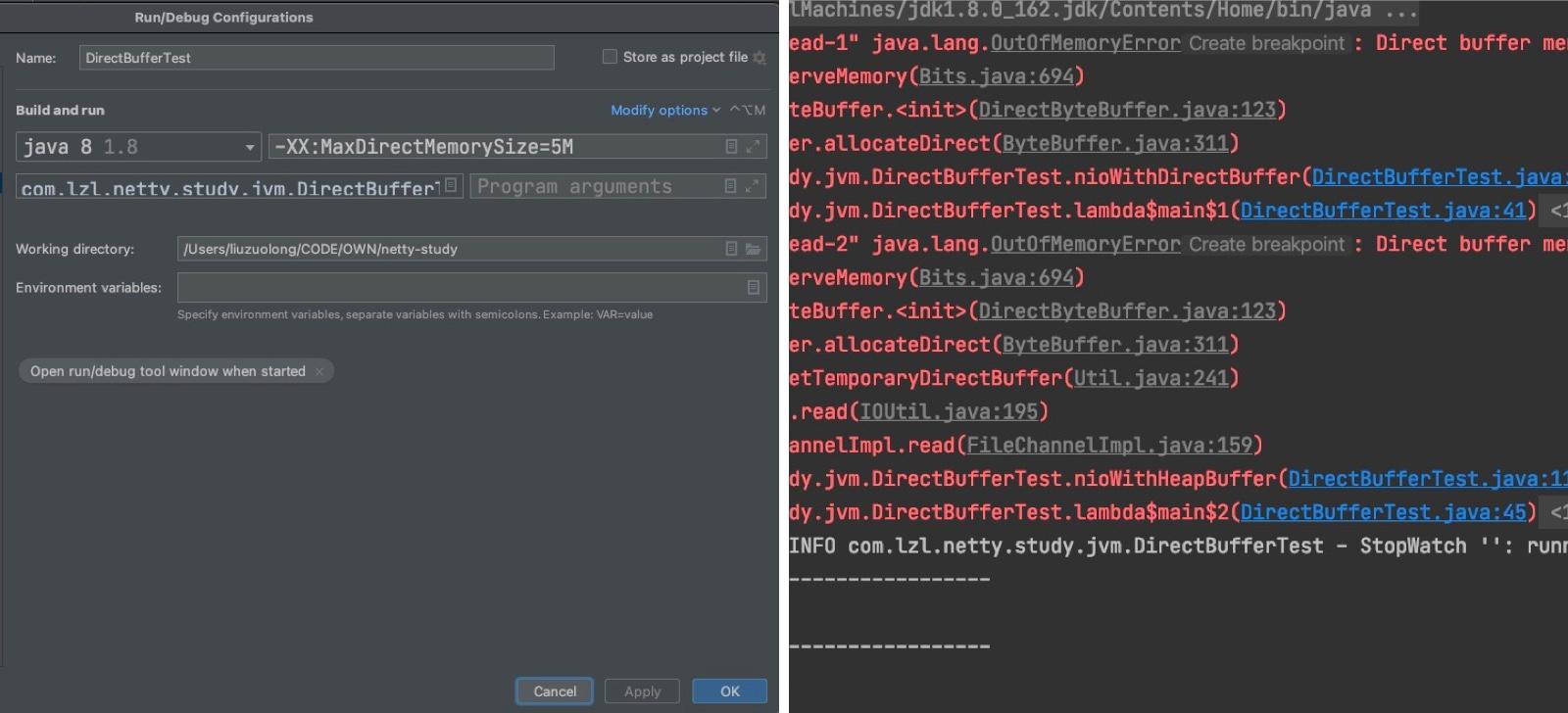1568x713 pixels.
Task: Remove 'Open run/debug tool window' tag
Action: pos(318,371)
